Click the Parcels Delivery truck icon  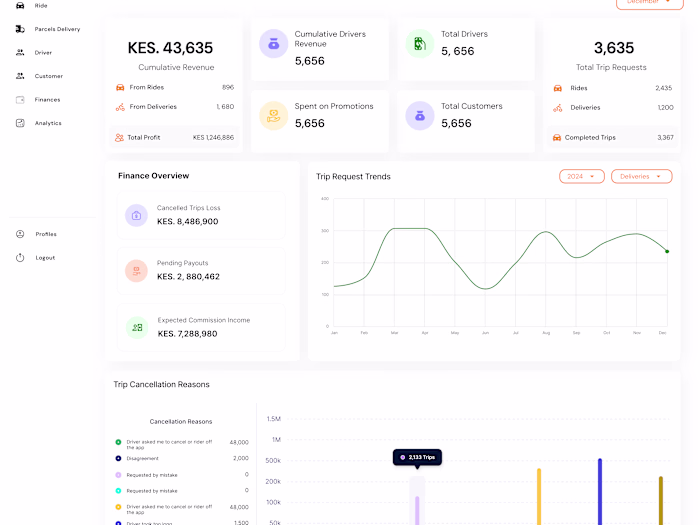click(20, 29)
